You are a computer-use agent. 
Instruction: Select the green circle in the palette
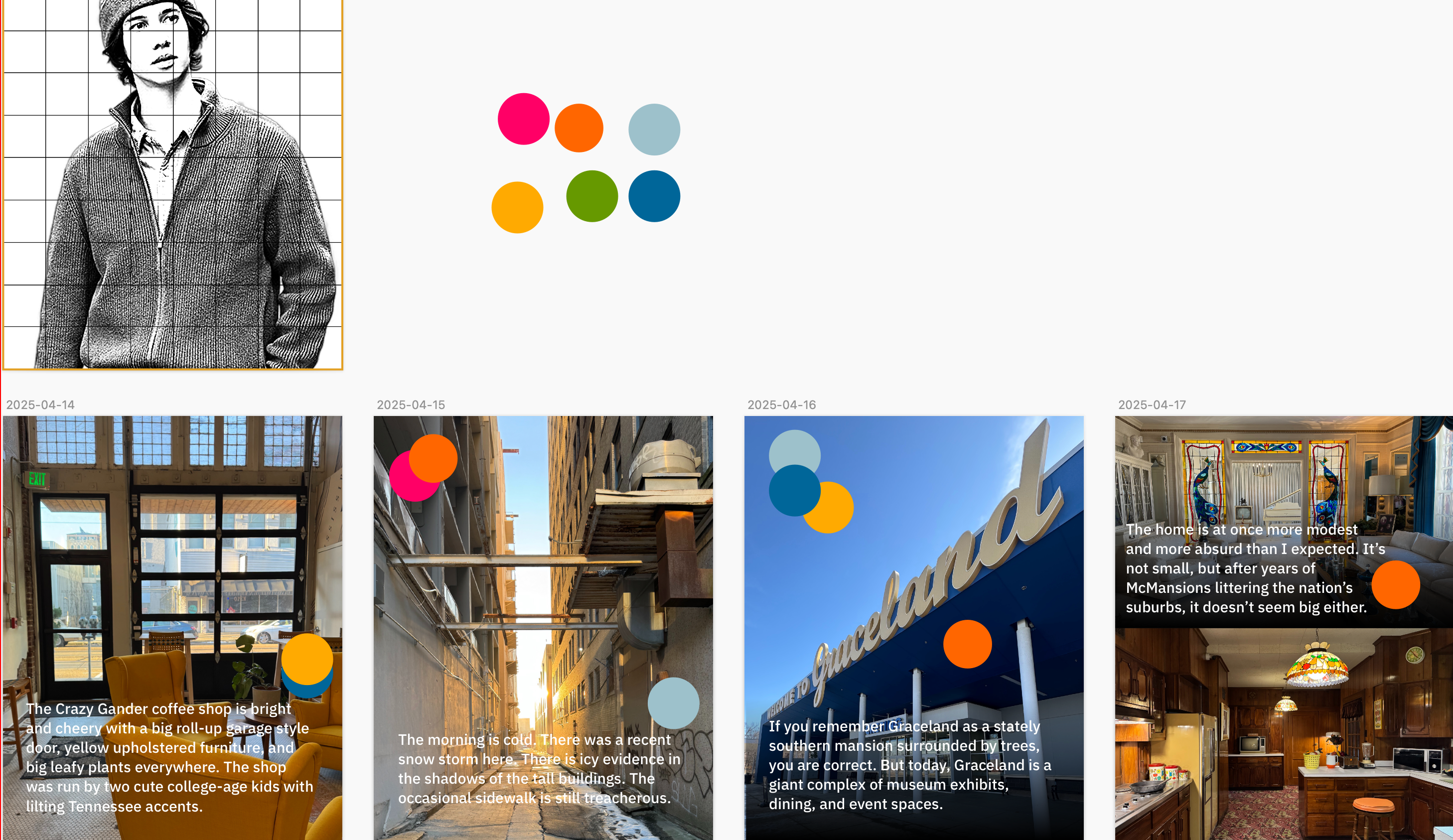[592, 196]
